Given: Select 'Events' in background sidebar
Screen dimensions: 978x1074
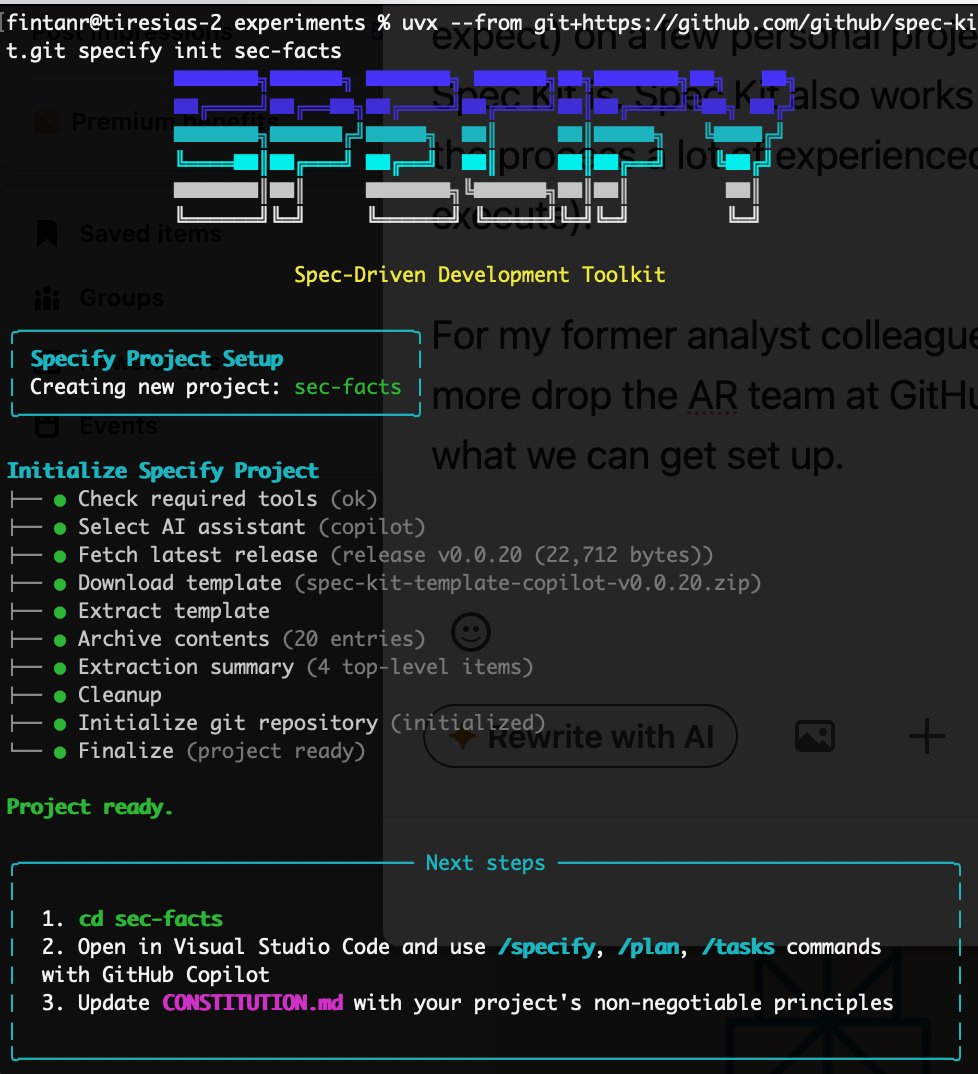Looking at the screenshot, I should click(x=118, y=426).
